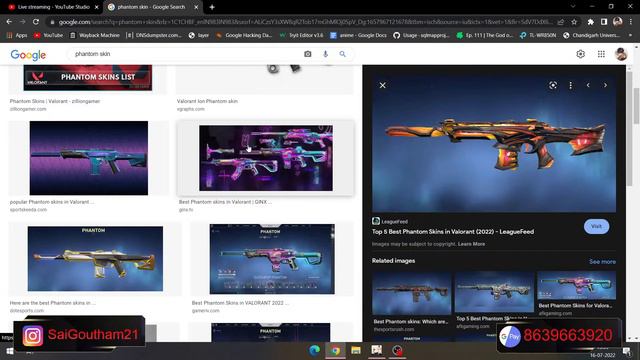The width and height of the screenshot is (640, 360).
Task: Close the YouTube Studio tab
Action: [97, 7]
